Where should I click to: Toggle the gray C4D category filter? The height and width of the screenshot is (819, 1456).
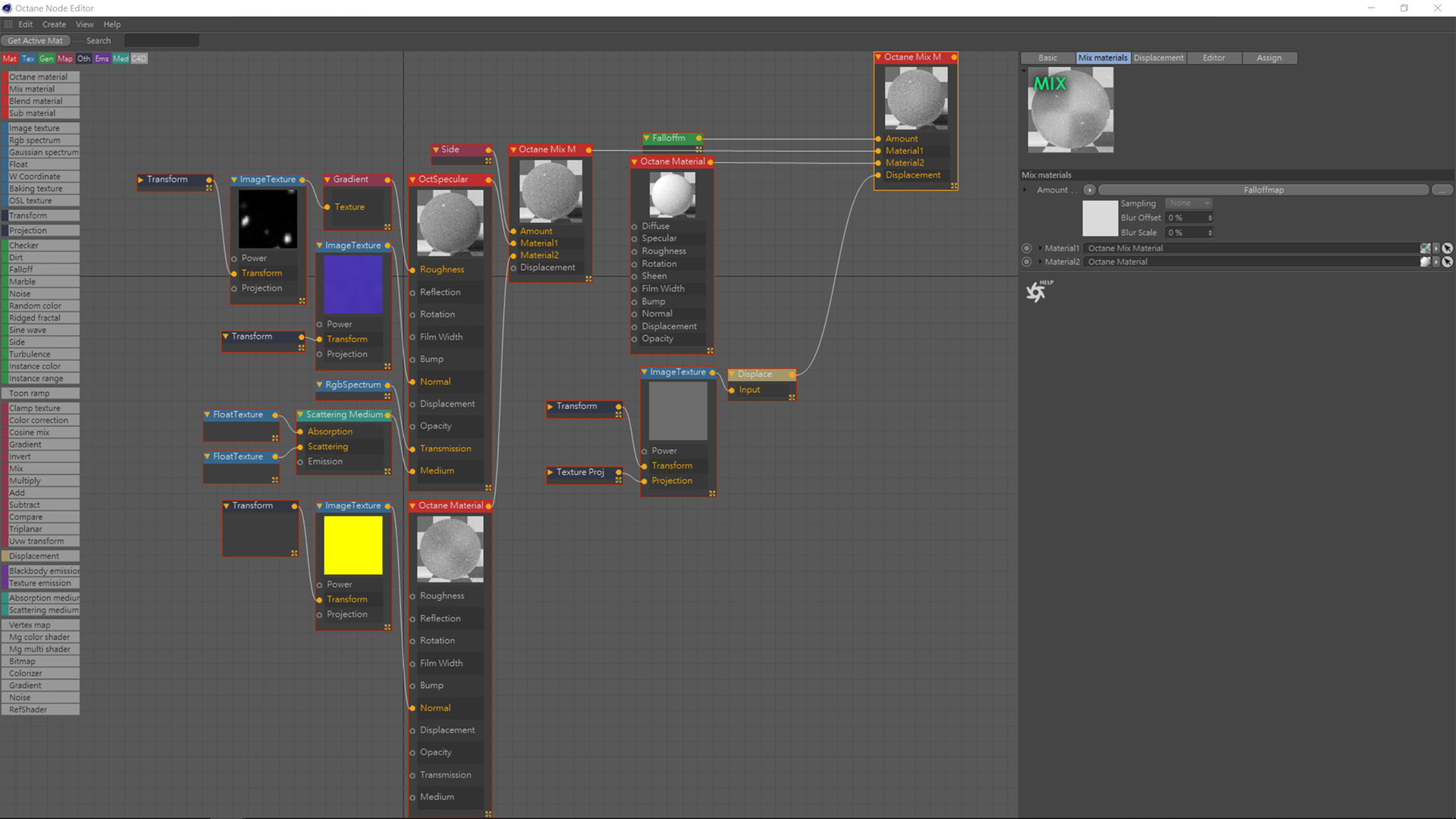139,58
